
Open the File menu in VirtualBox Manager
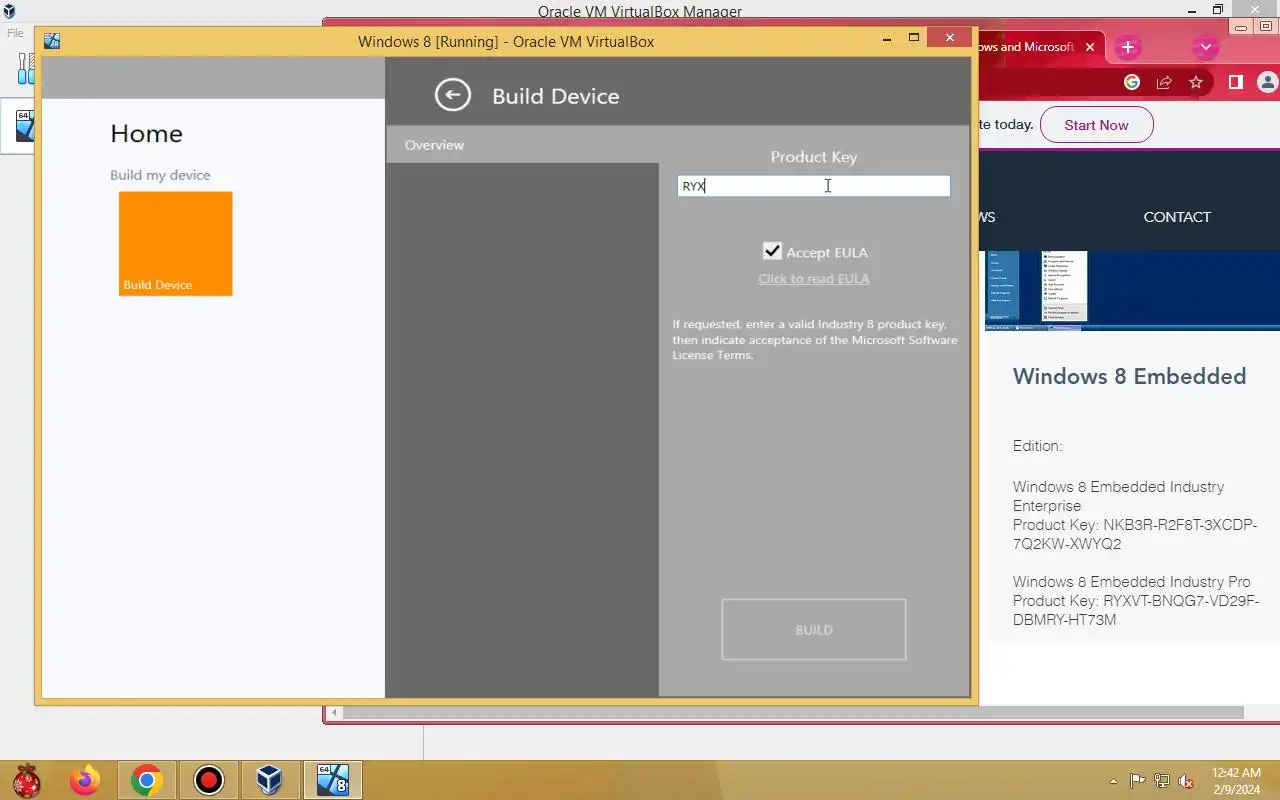pos(15,33)
